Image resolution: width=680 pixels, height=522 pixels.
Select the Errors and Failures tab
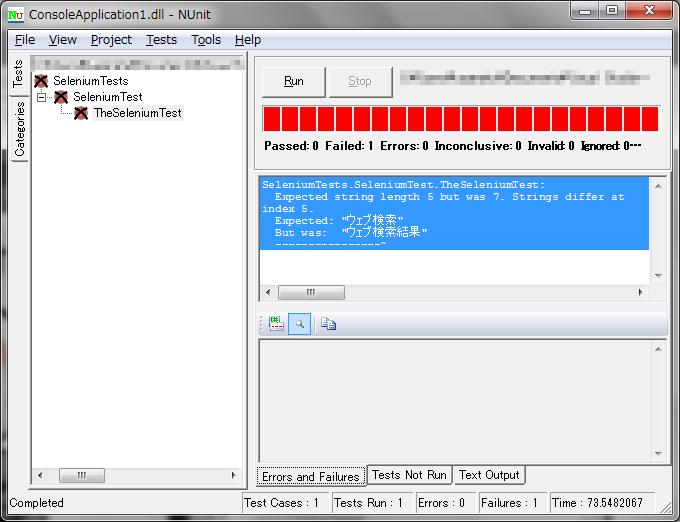[x=311, y=476]
